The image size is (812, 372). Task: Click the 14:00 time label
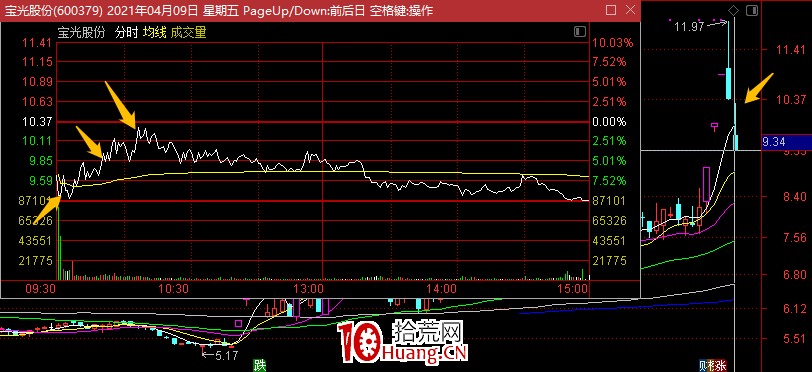[x=442, y=288]
